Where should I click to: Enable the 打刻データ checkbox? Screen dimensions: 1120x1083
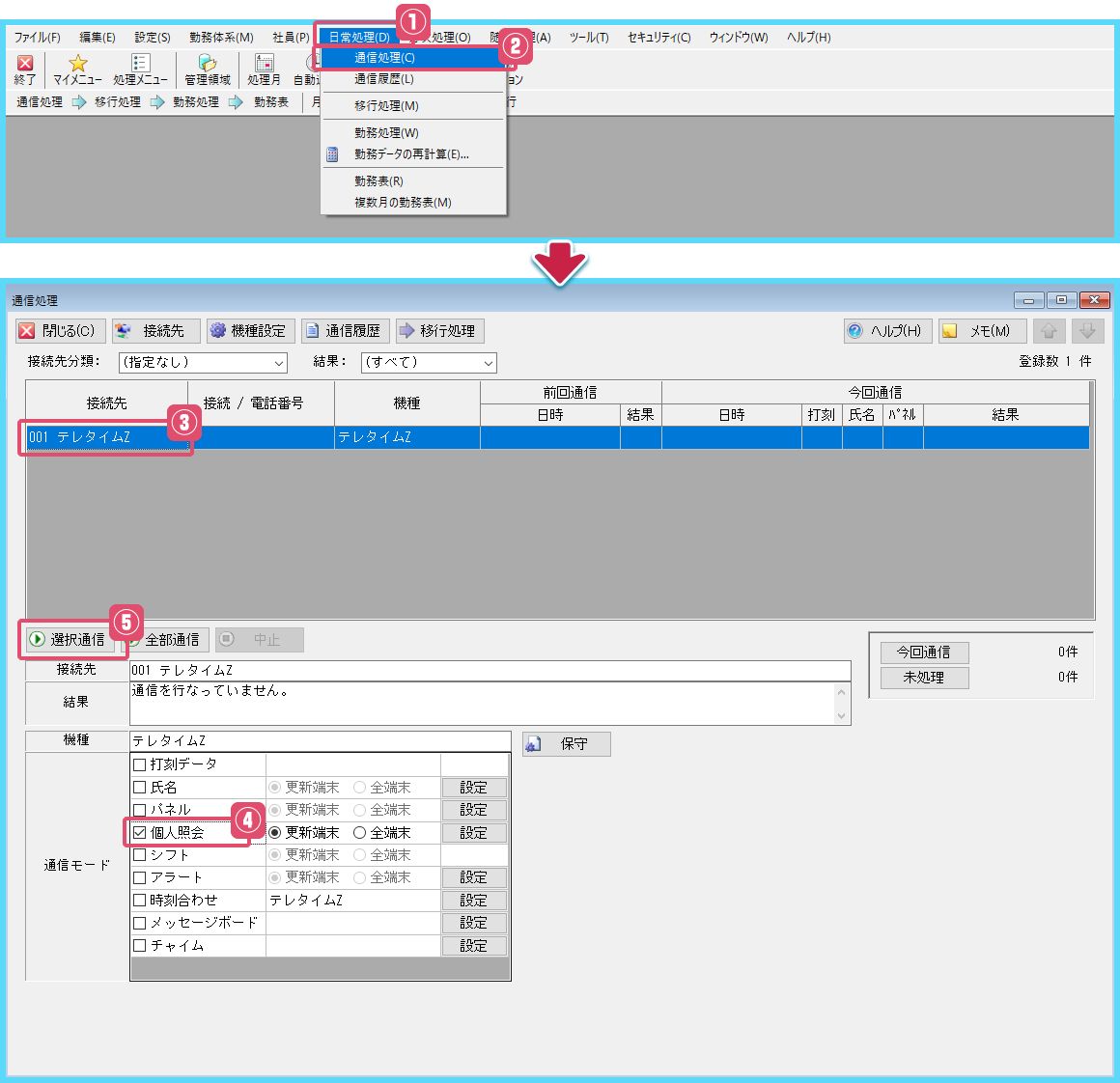tap(140, 764)
